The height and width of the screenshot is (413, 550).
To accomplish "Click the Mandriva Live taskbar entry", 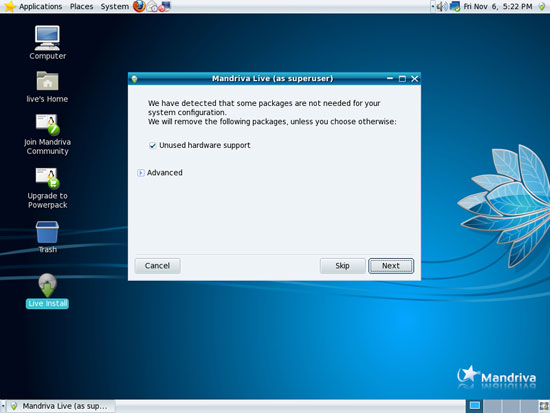I will [x=61, y=406].
